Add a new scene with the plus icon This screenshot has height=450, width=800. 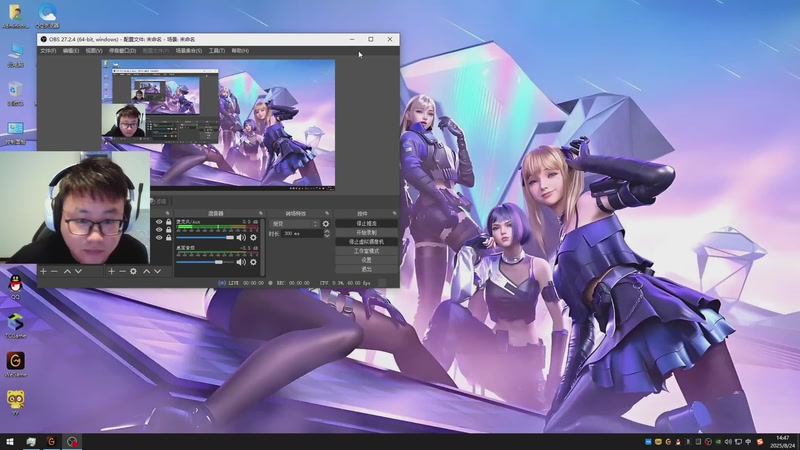pyautogui.click(x=43, y=271)
